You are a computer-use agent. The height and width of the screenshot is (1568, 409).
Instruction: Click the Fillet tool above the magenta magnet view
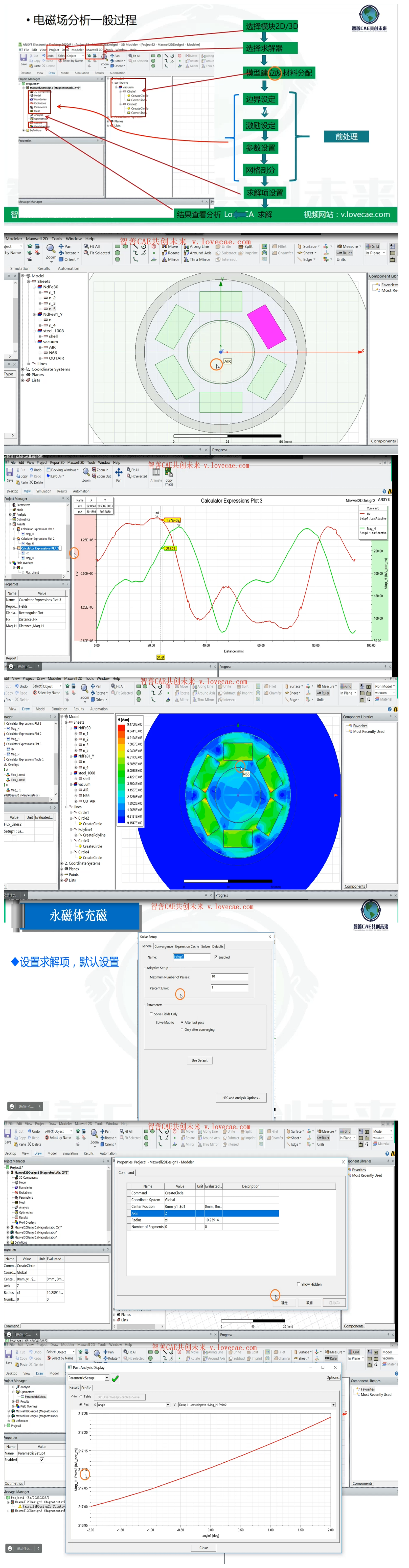tap(279, 247)
